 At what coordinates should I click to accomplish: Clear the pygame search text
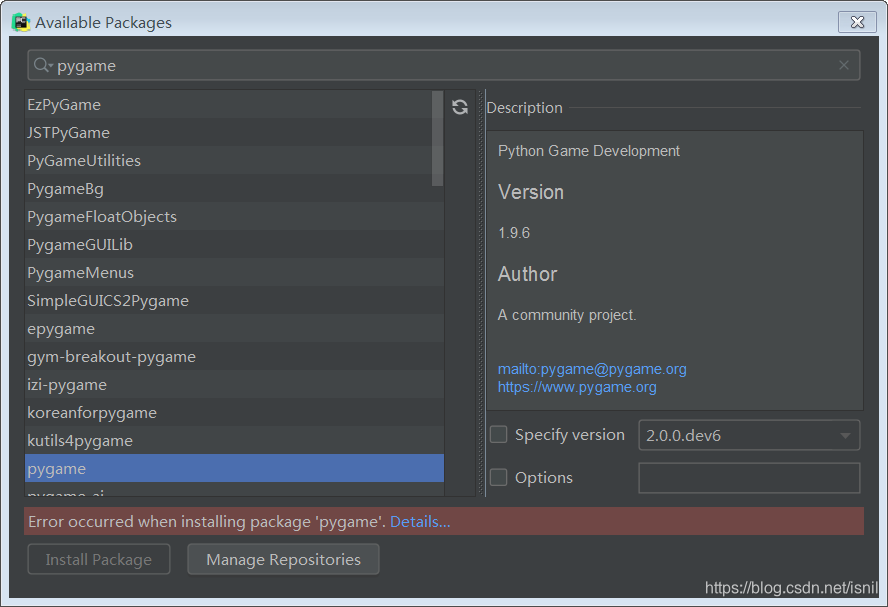tap(844, 66)
